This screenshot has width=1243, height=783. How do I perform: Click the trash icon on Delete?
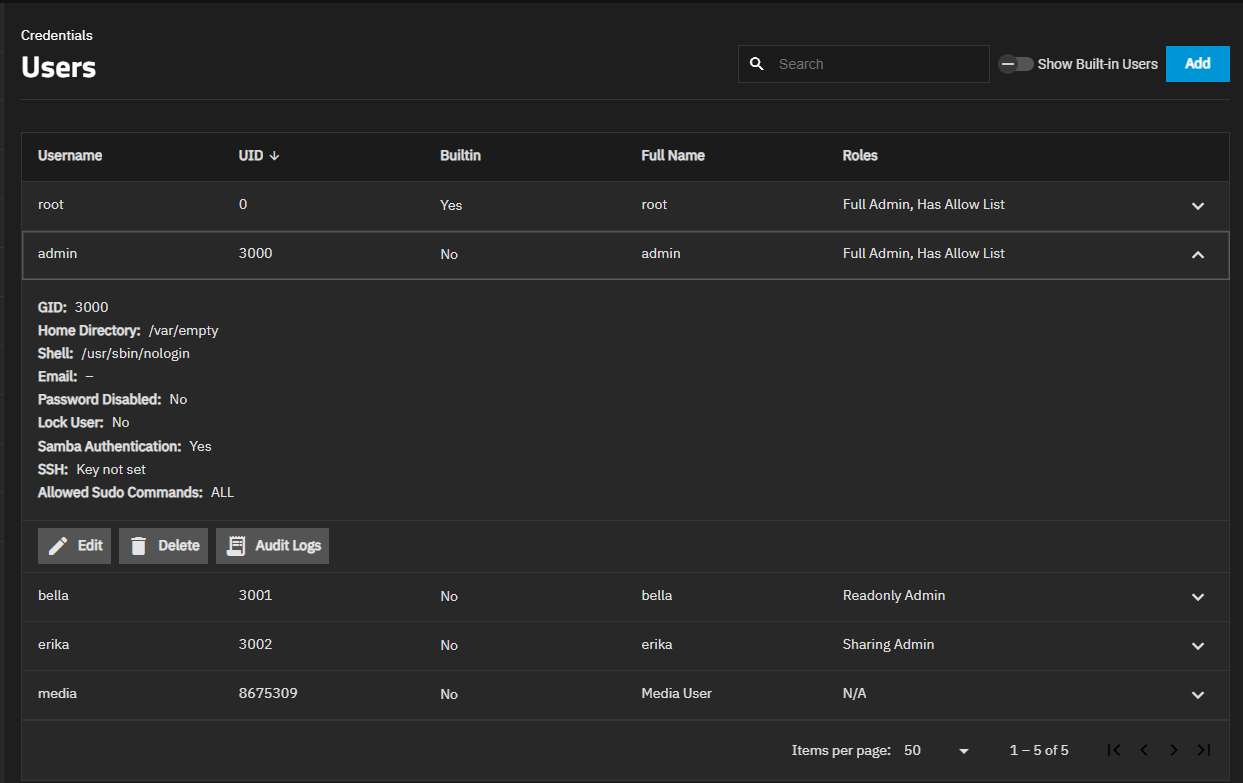click(x=139, y=546)
